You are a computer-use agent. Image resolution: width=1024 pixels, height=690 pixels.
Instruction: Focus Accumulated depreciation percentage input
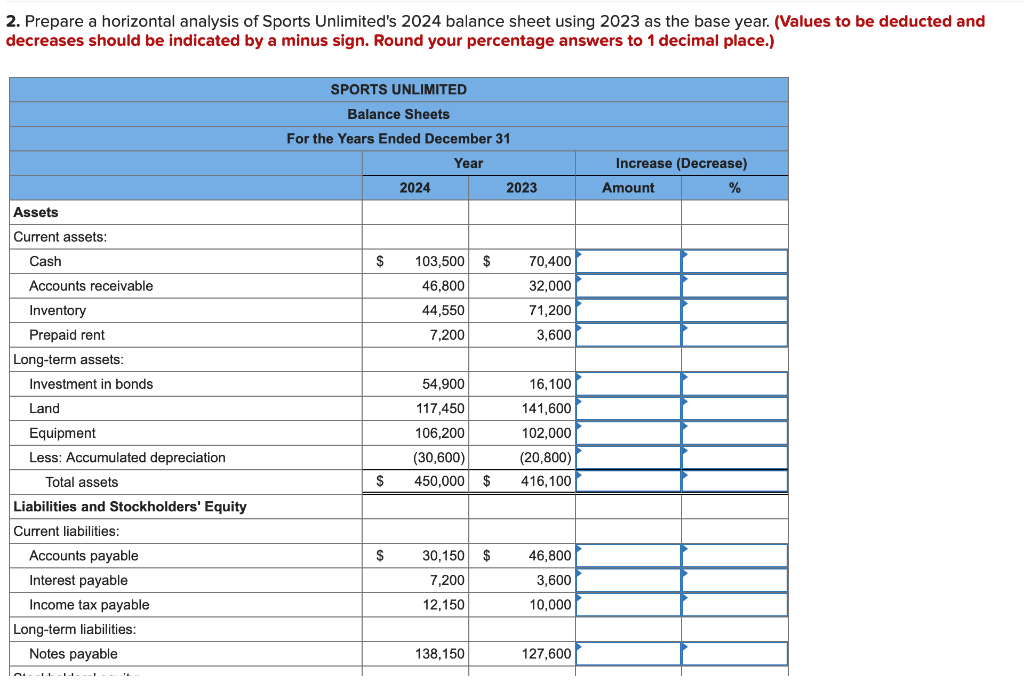click(735, 458)
